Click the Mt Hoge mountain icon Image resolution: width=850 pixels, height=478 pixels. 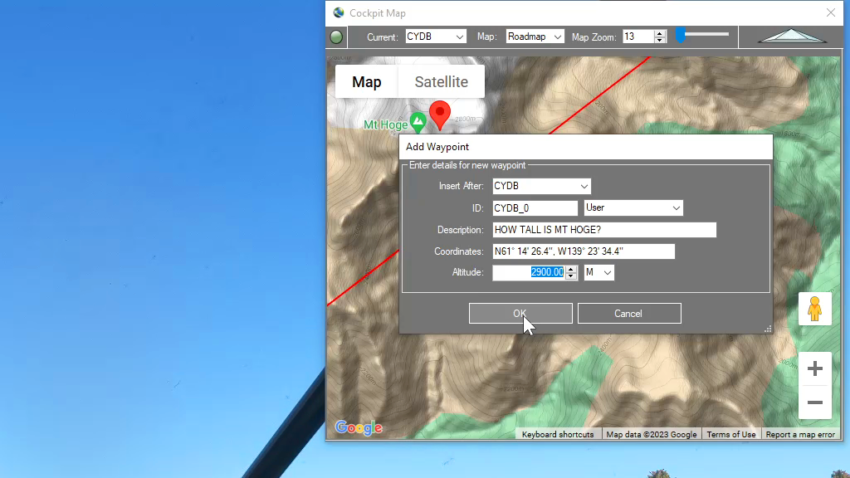[x=418, y=122]
